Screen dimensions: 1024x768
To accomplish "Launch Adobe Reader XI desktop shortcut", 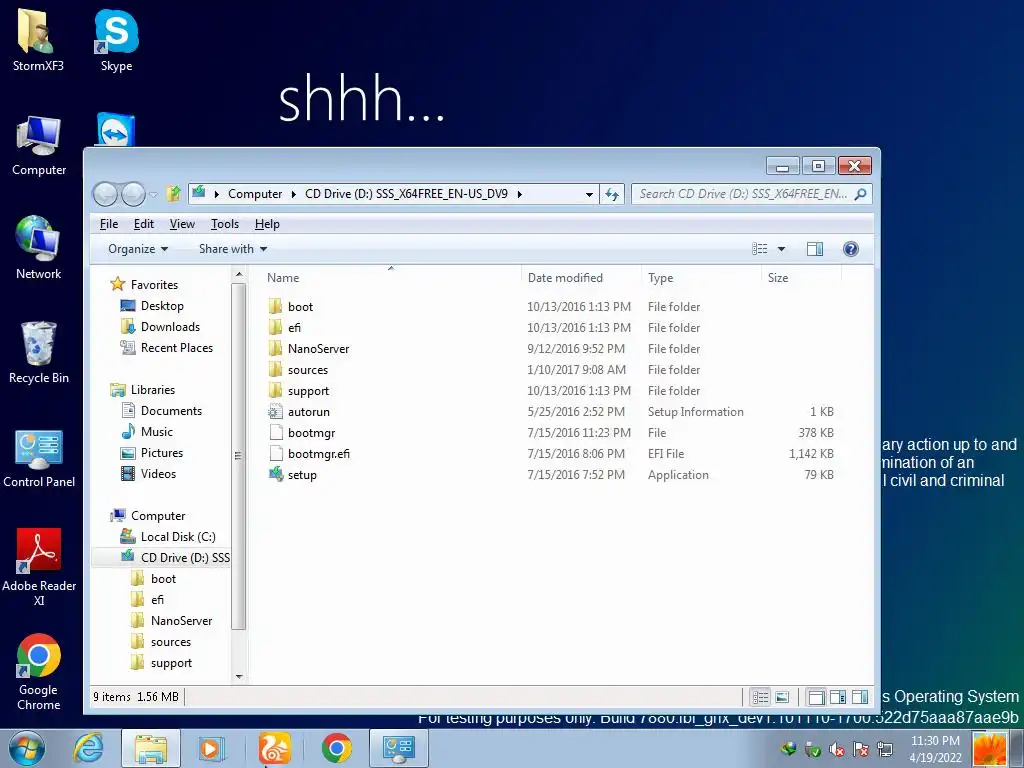I will [x=39, y=567].
